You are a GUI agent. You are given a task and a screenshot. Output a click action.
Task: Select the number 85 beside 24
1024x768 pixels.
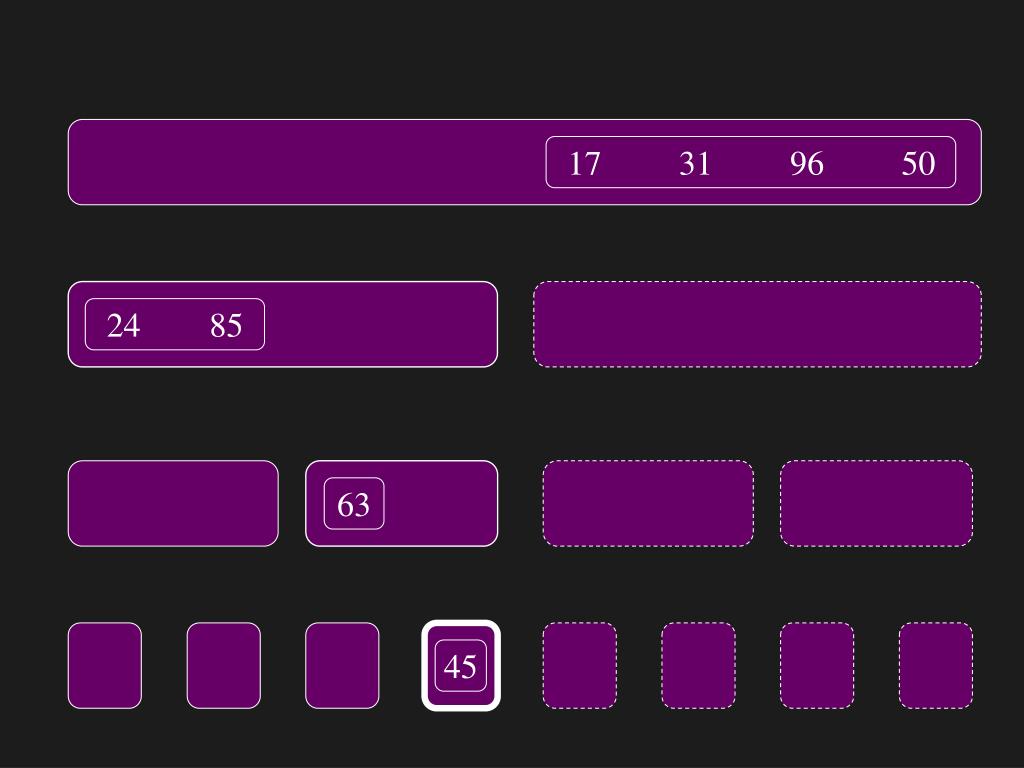tap(226, 325)
